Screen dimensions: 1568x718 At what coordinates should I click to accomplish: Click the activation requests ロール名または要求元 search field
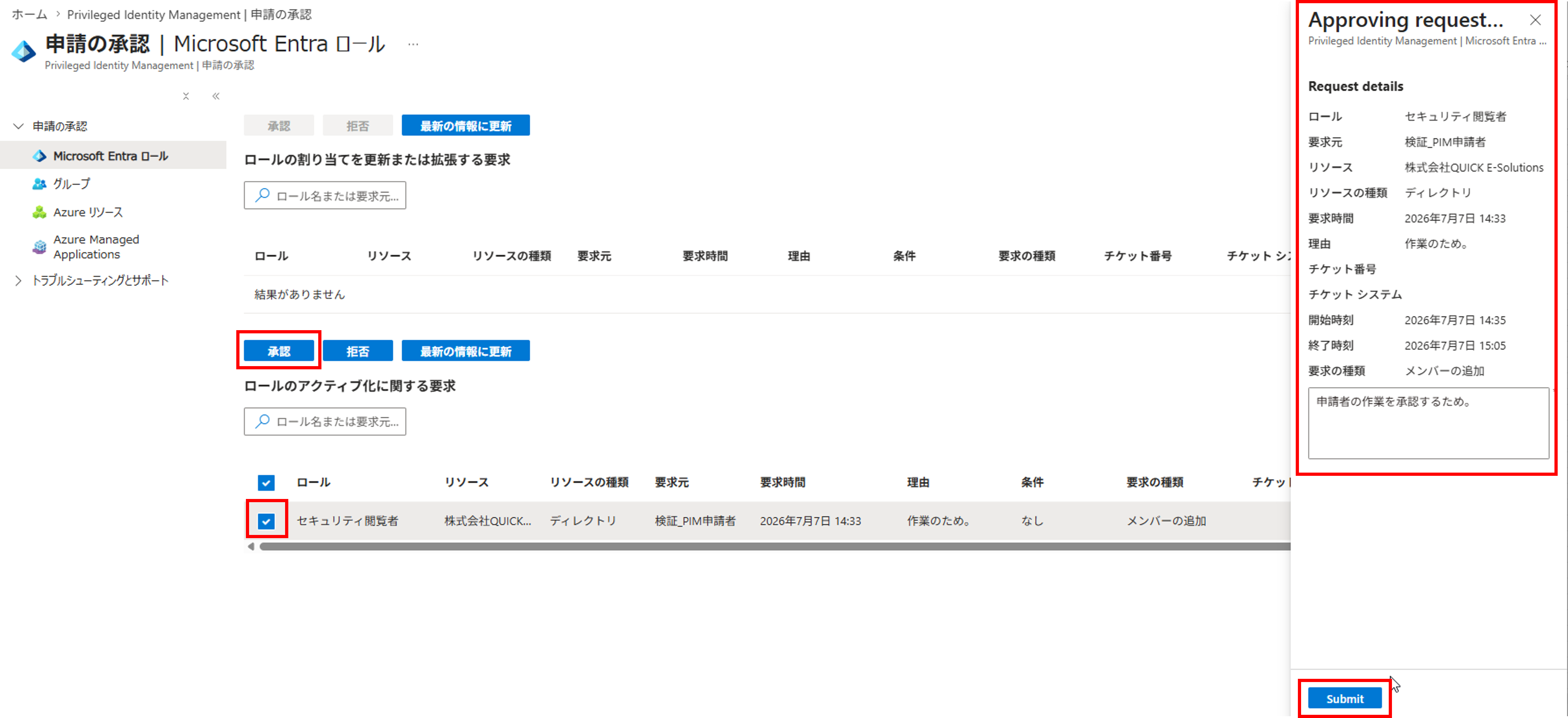[x=325, y=421]
